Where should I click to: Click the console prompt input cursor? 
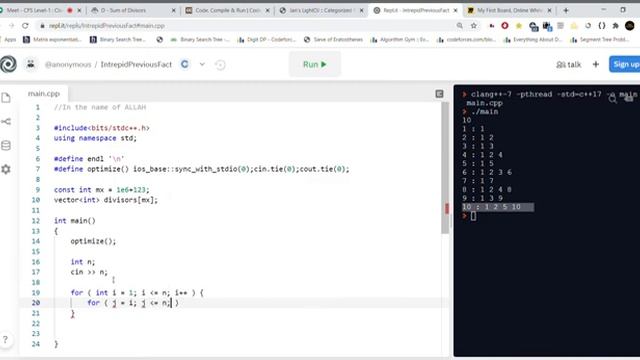point(473,216)
